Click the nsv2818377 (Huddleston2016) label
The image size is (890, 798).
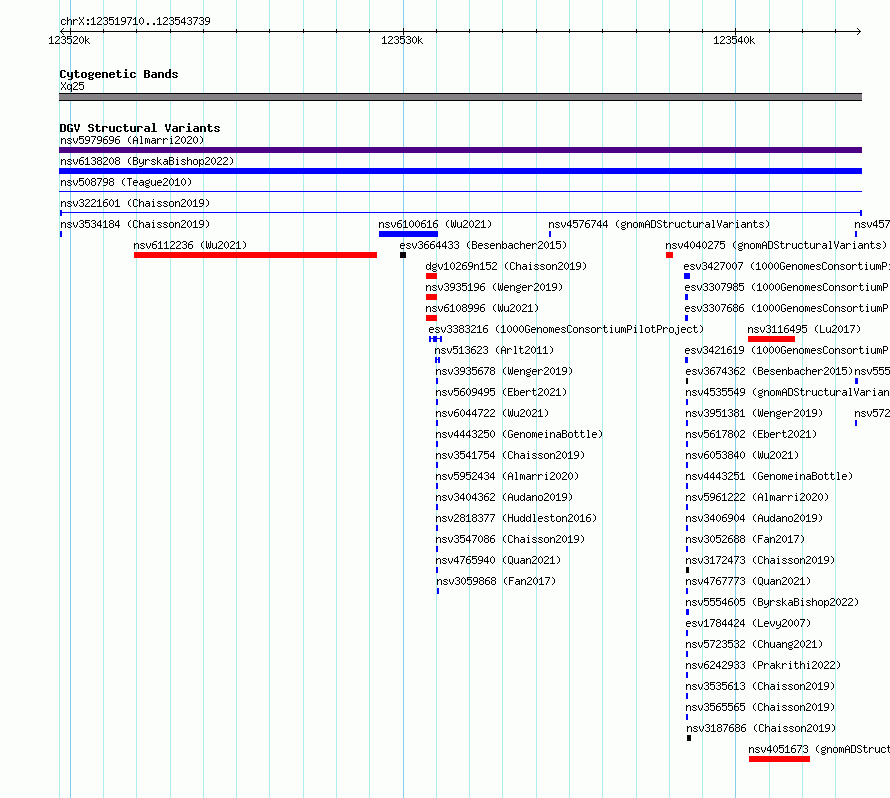(517, 518)
